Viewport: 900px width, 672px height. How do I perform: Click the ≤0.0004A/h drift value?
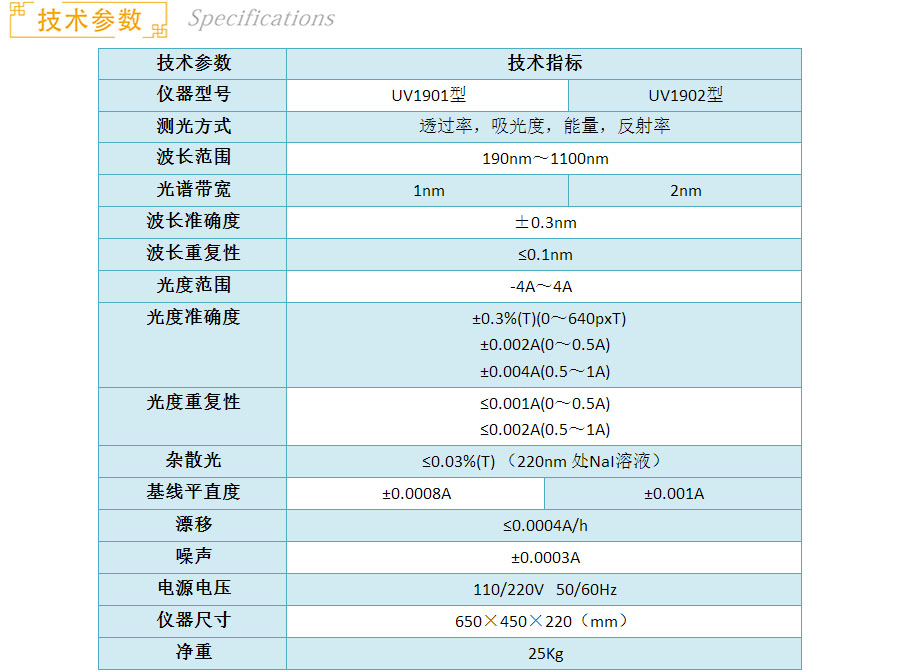[x=544, y=525]
